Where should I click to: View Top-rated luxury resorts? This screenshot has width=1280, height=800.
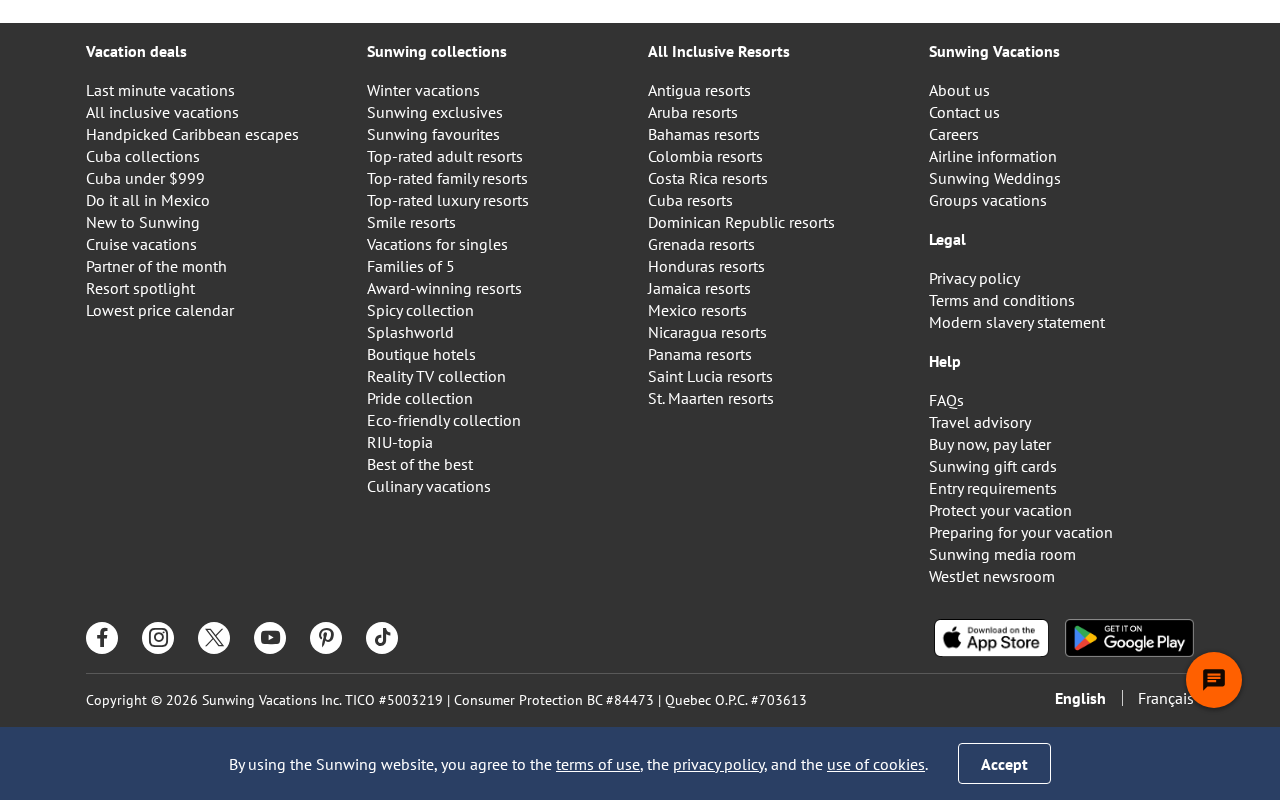448,200
